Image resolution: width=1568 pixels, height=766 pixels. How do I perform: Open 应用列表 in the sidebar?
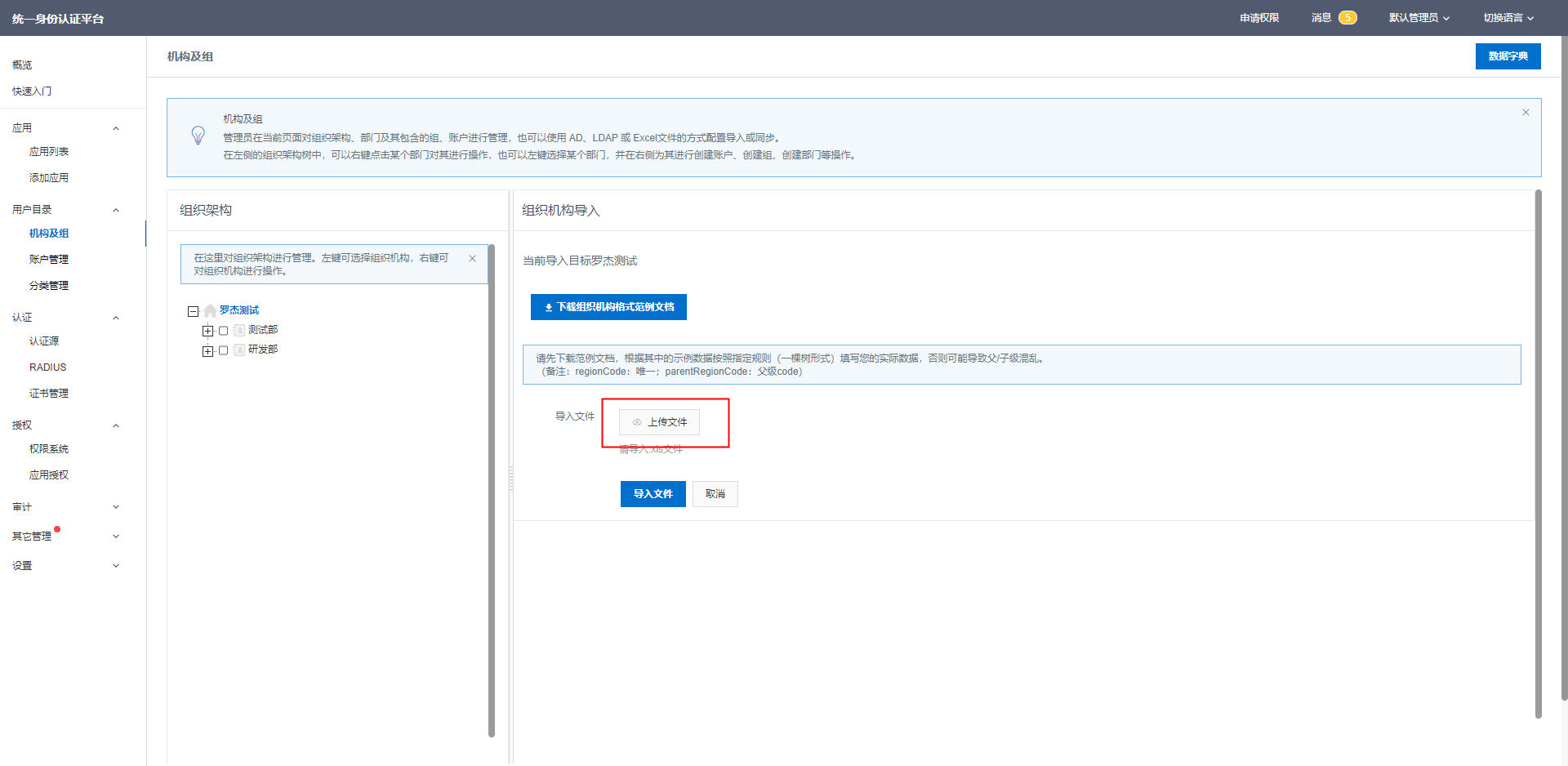click(x=49, y=152)
